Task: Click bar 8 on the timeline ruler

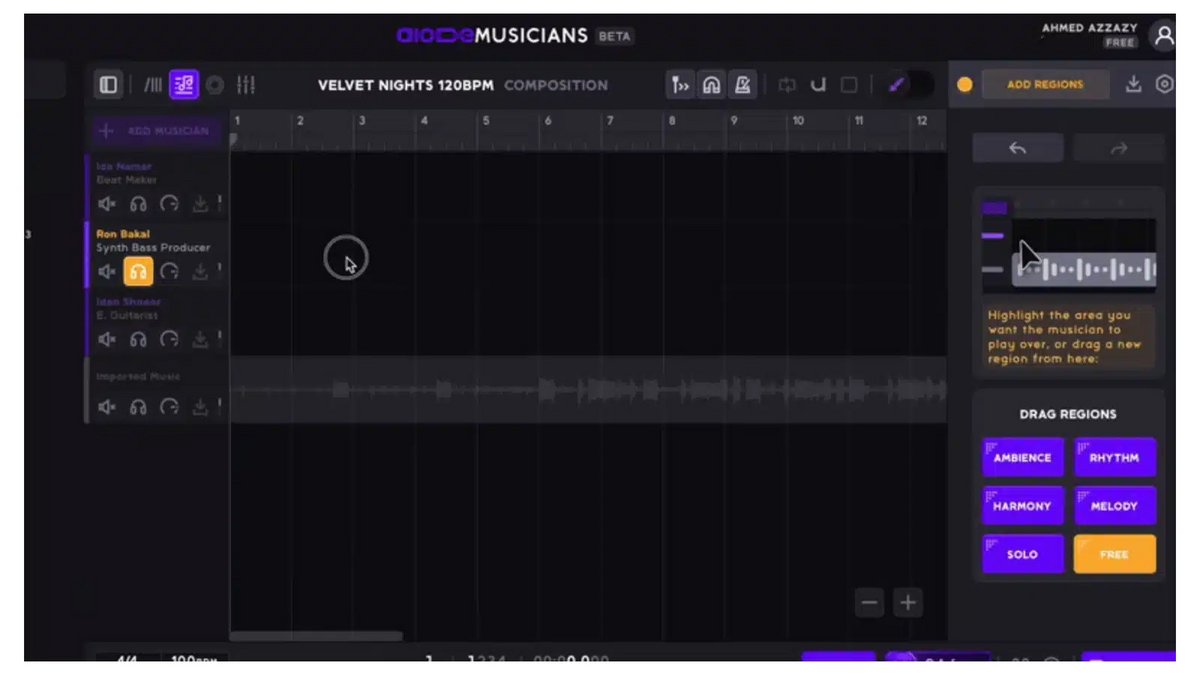Action: coord(672,122)
